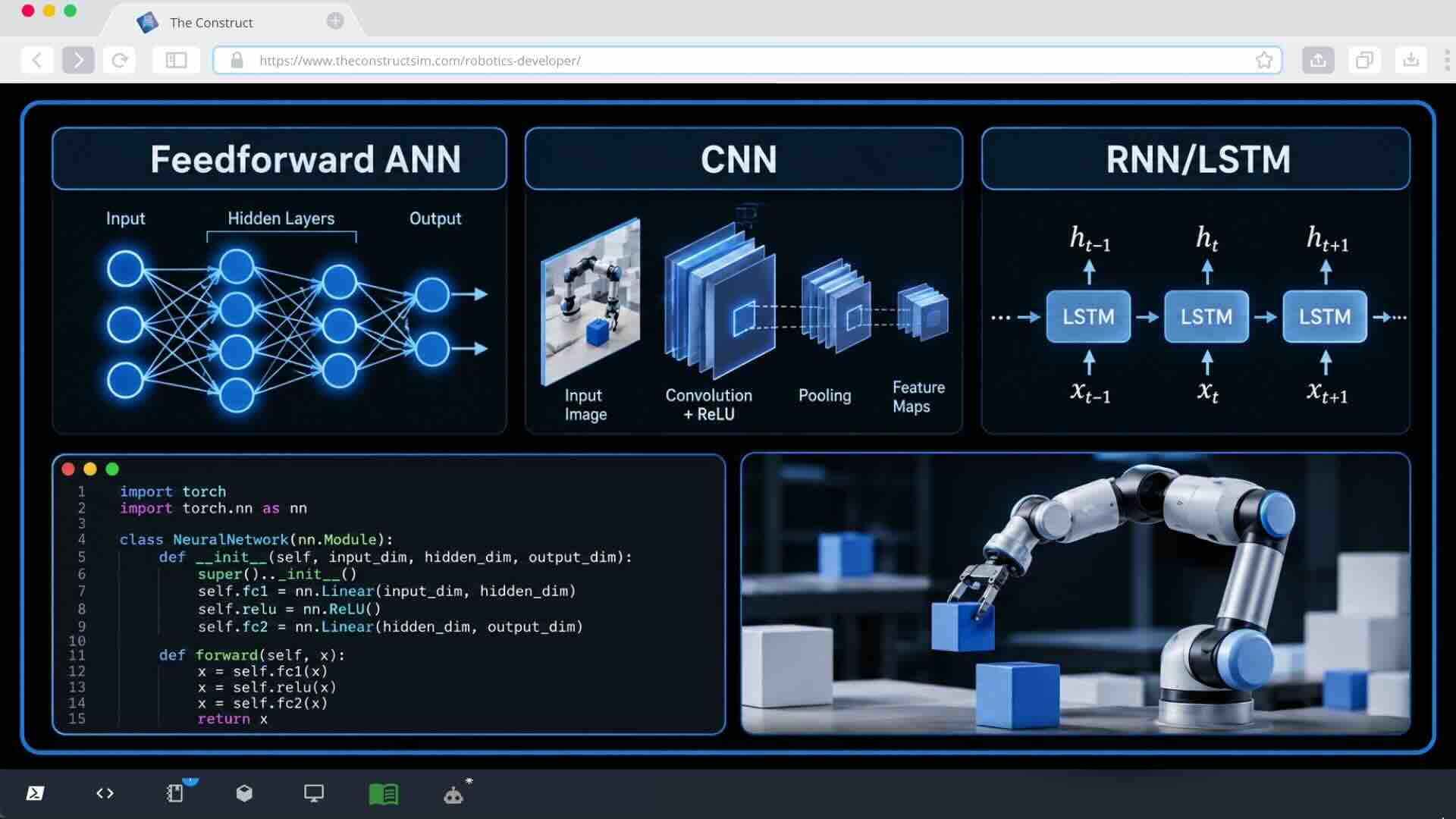This screenshot has height=819, width=1456.
Task: Click the CNN heading
Action: (x=739, y=158)
